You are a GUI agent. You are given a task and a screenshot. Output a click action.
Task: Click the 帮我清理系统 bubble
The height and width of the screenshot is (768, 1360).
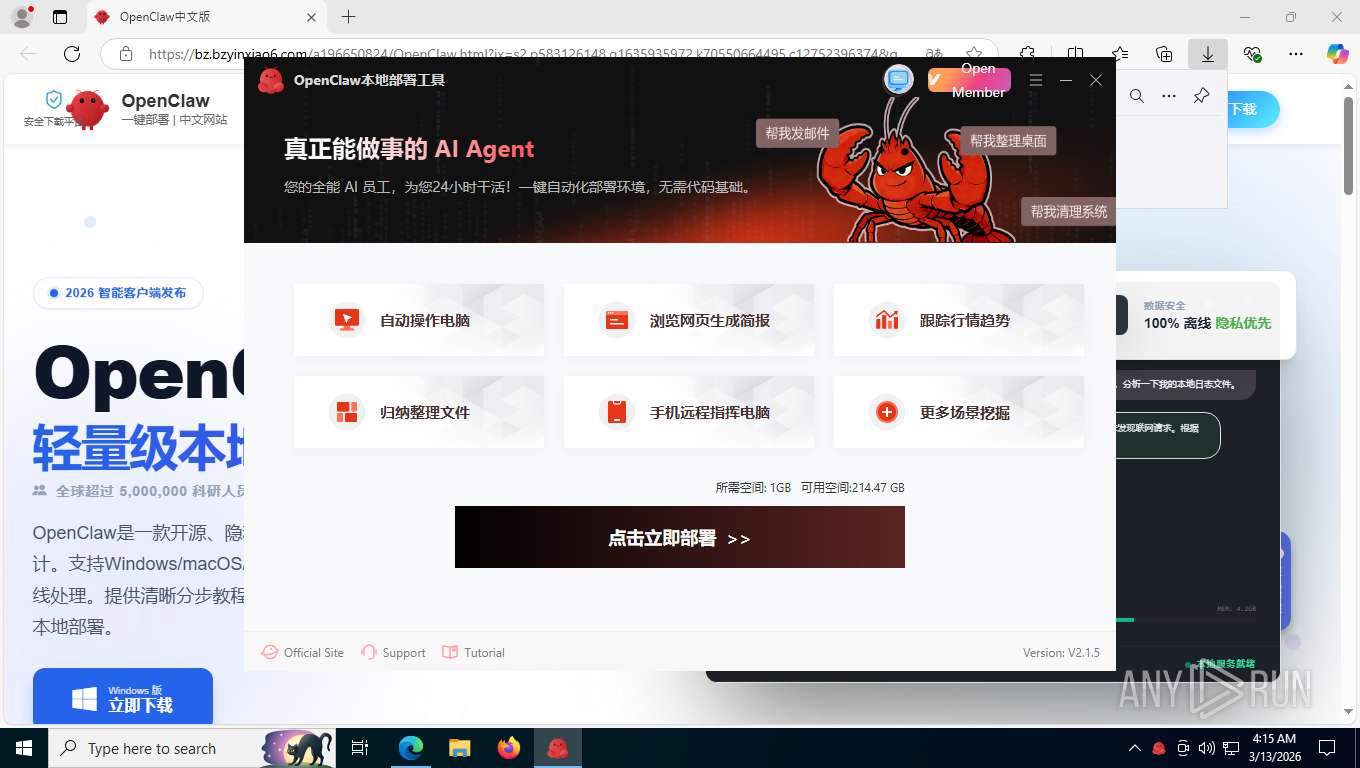coord(1068,212)
